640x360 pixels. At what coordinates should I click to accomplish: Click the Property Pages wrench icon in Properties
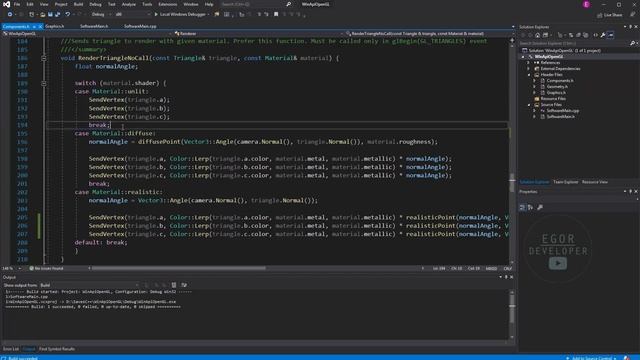[x=540, y=207]
